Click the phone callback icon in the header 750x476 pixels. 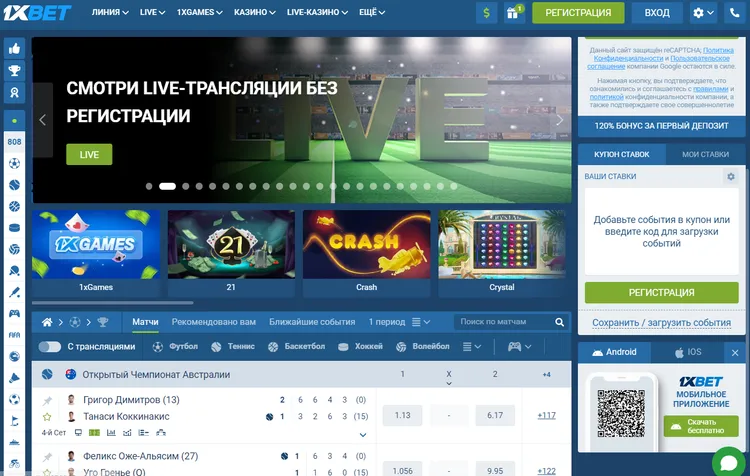(x=734, y=13)
